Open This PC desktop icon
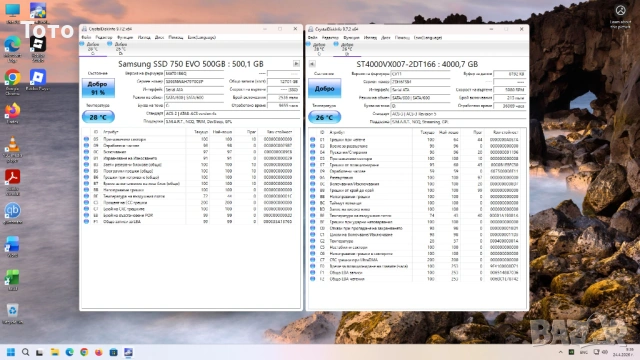Viewport: 640px width, 360px height. tap(12, 13)
